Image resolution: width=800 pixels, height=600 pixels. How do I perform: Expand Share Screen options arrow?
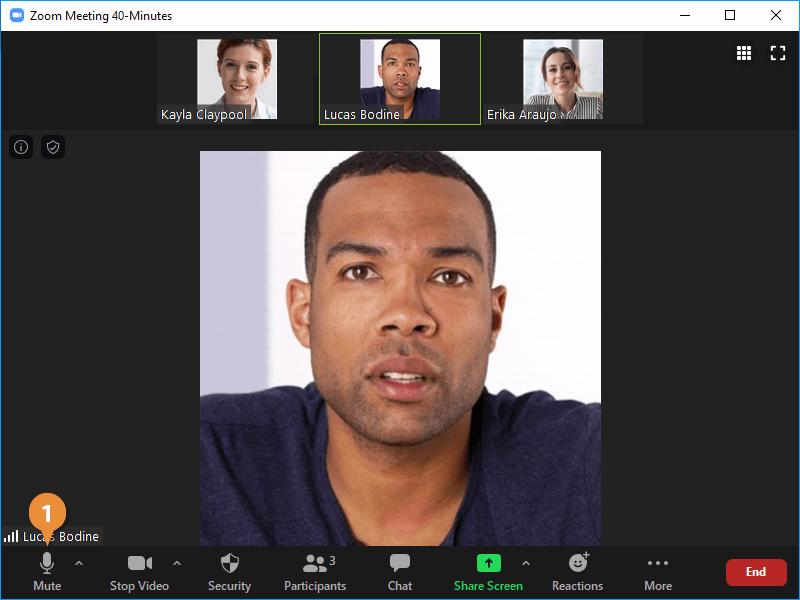tap(526, 563)
